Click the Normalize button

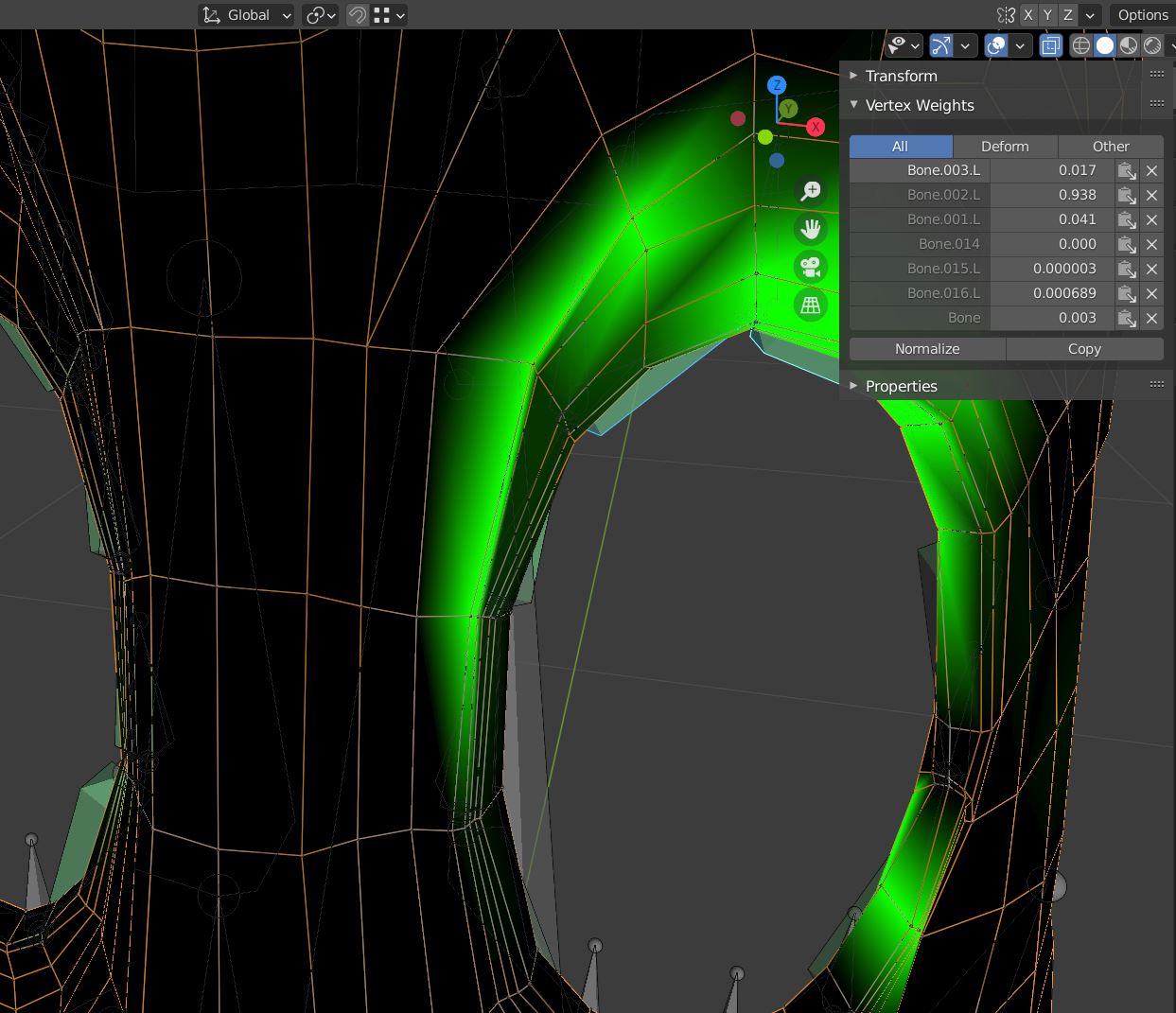click(927, 349)
